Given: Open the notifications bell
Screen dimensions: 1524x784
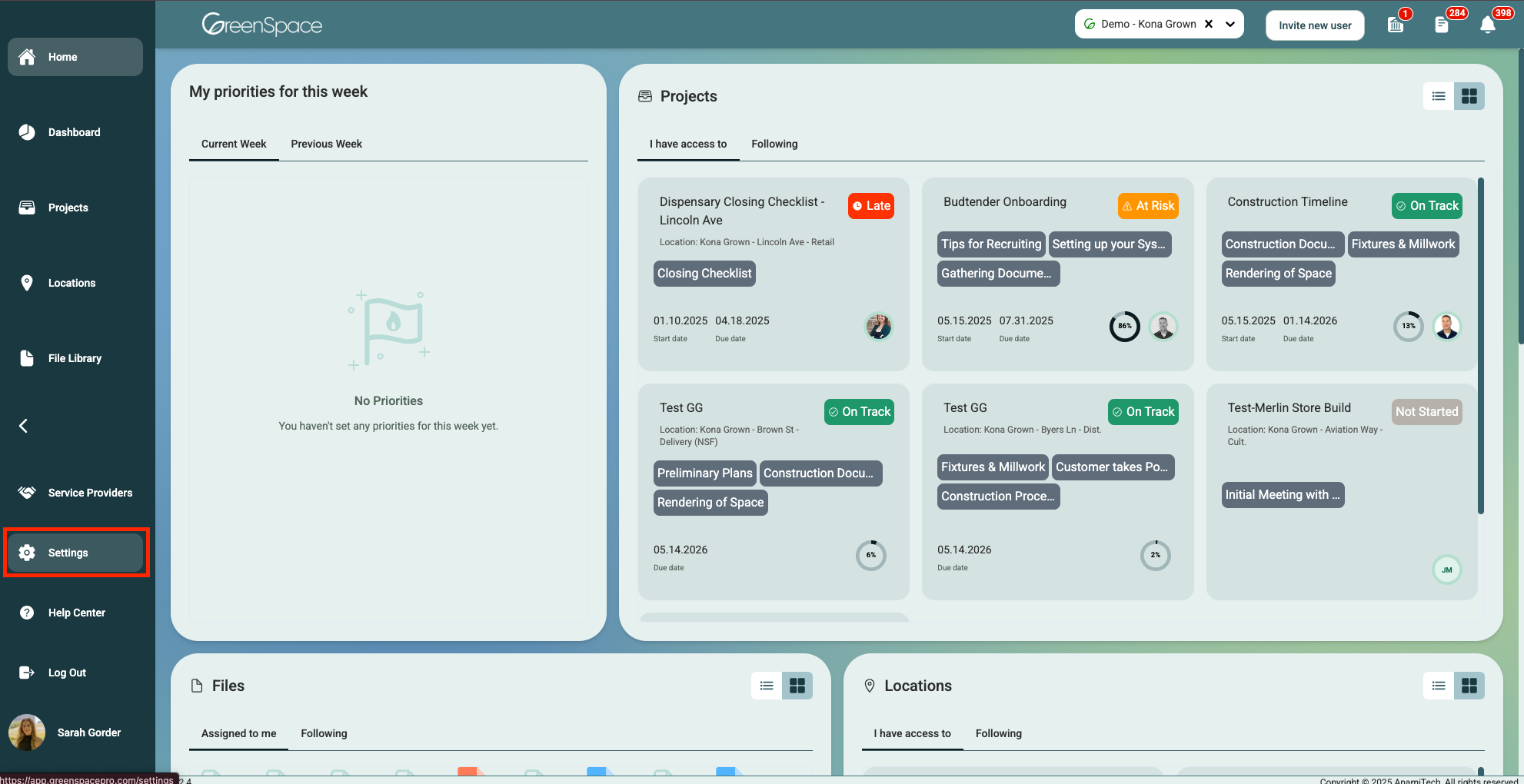Looking at the screenshot, I should click(x=1488, y=25).
